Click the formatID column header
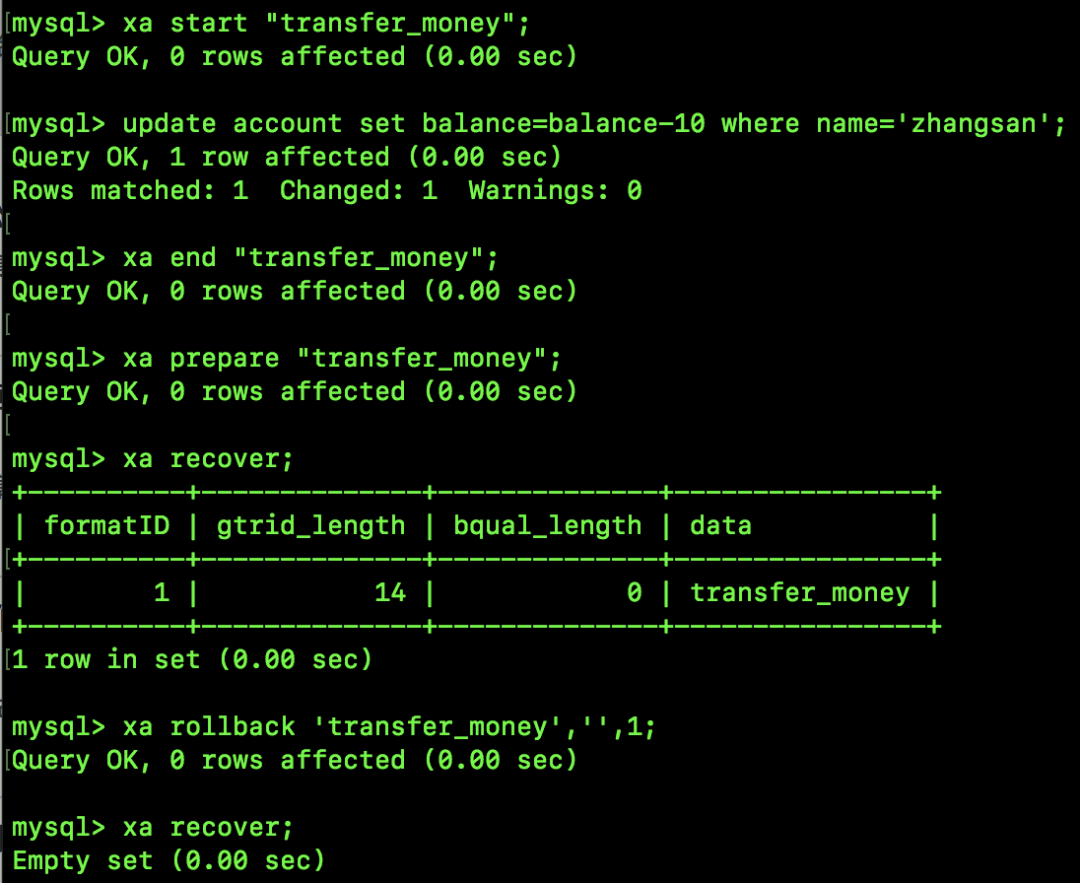Viewport: 1080px width, 883px height. [x=107, y=526]
